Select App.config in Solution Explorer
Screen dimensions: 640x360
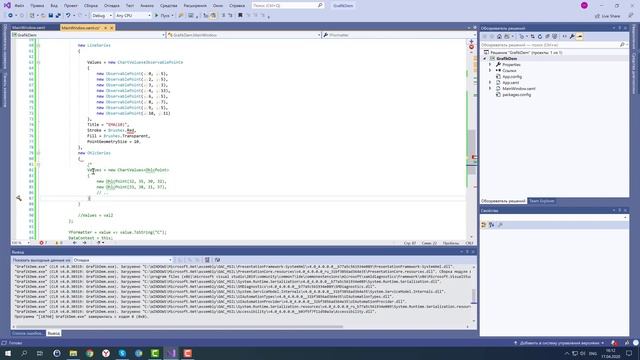[512, 76]
